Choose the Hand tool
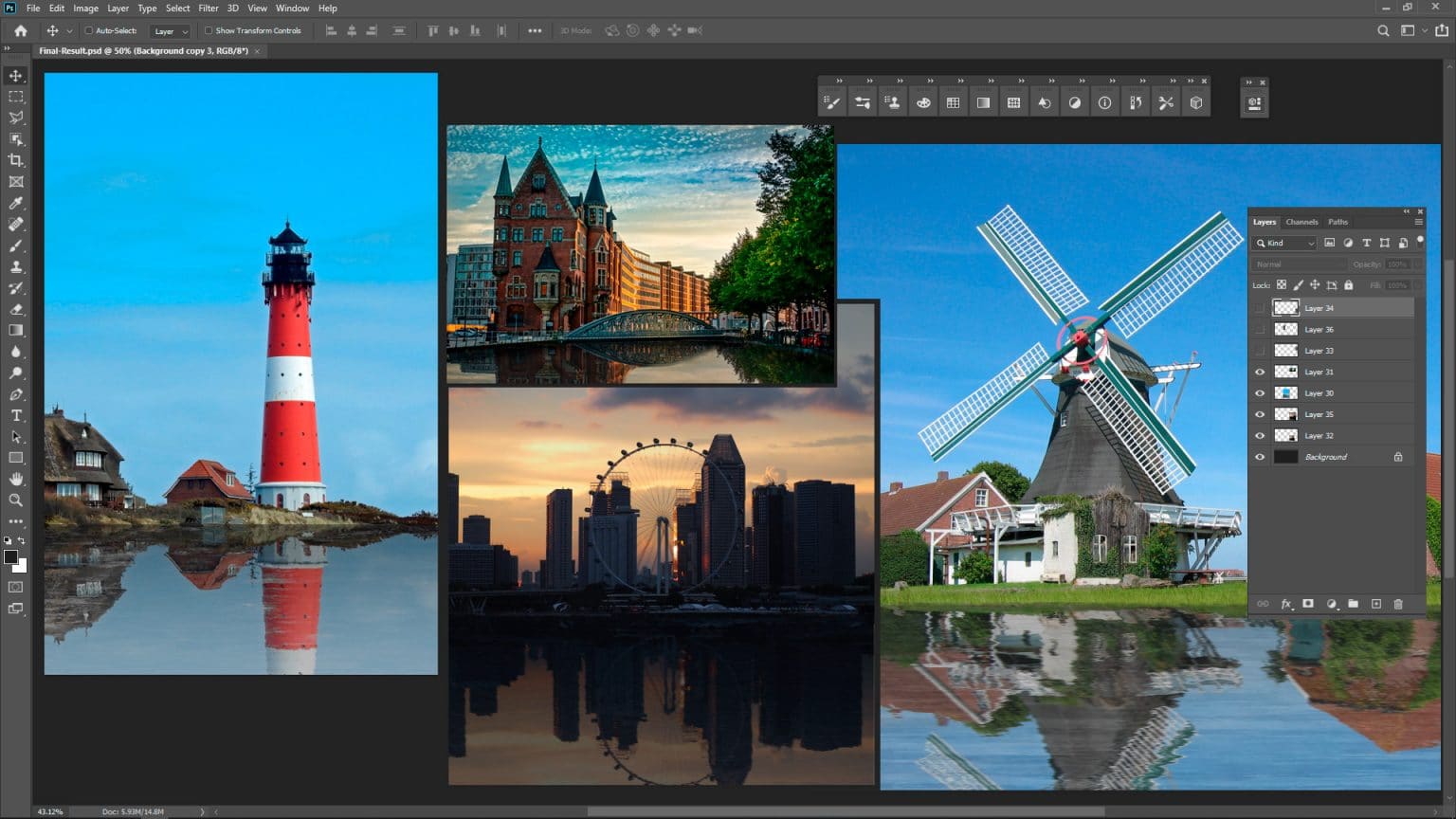Screen dimensions: 1456x819 pyautogui.click(x=16, y=479)
